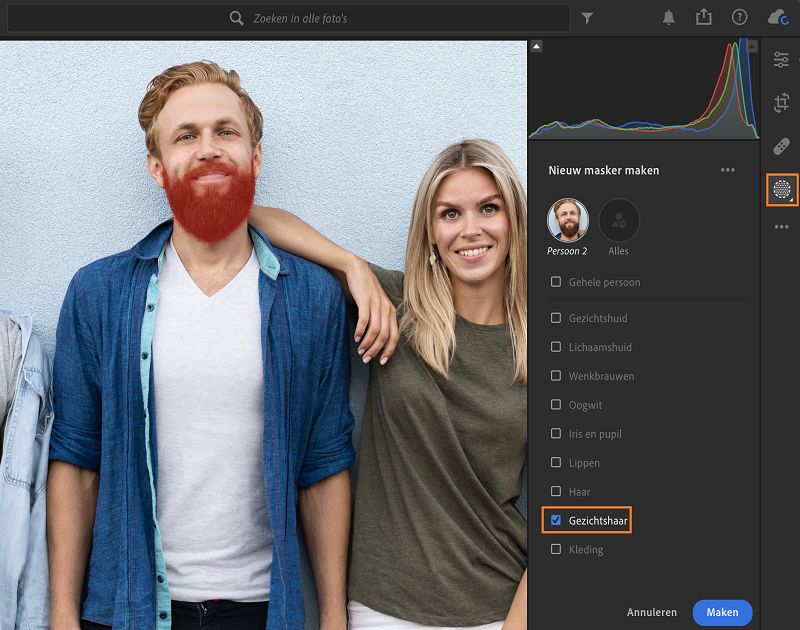This screenshot has width=800, height=630.
Task: Open the Edit sliders panel icon
Action: pyautogui.click(x=781, y=60)
